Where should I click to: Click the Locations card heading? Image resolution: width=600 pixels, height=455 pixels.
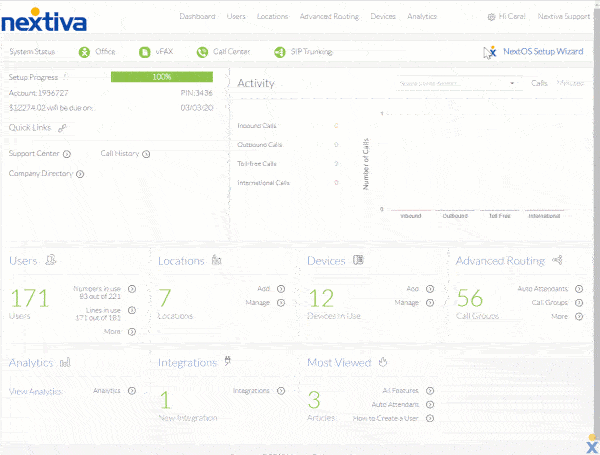pos(181,261)
